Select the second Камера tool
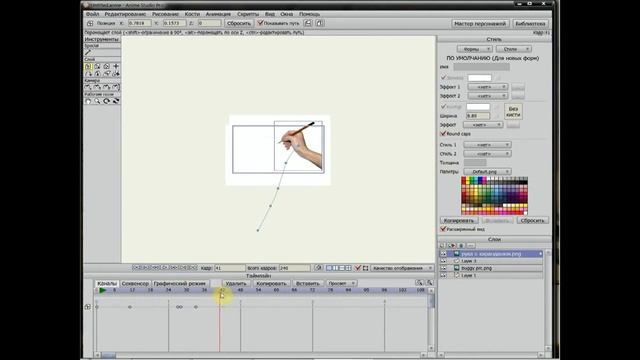Viewport: 640px width, 360px height. tap(97, 87)
